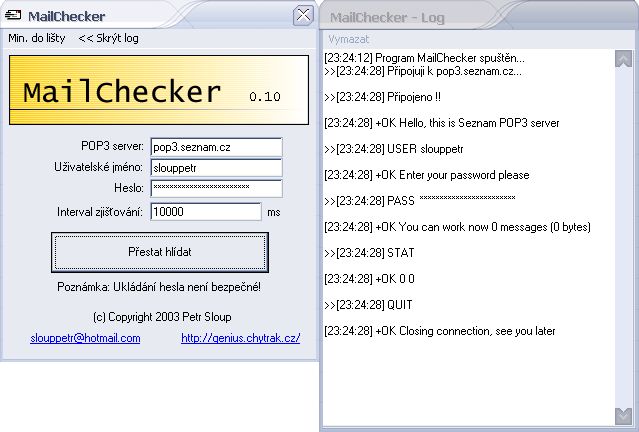Focus the Heslo password field

[x=216, y=188]
